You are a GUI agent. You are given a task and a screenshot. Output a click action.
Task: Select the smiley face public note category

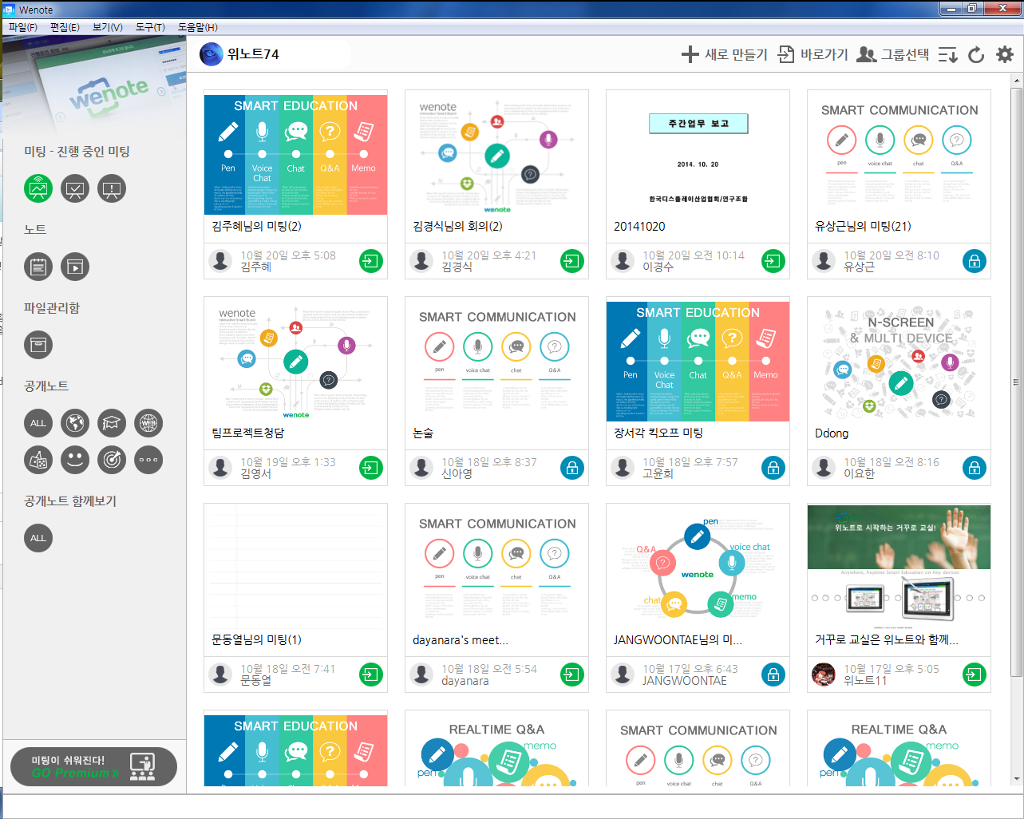point(75,460)
